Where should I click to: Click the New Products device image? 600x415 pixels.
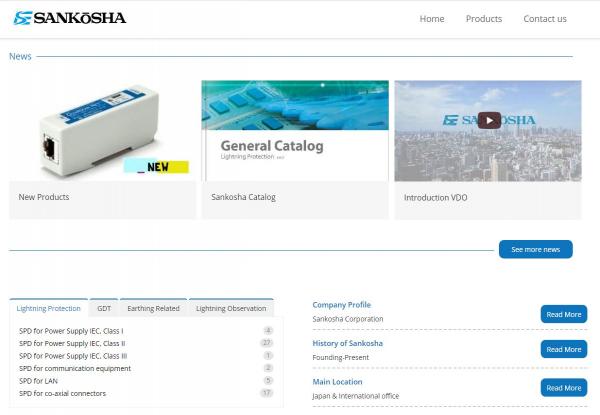click(x=103, y=131)
